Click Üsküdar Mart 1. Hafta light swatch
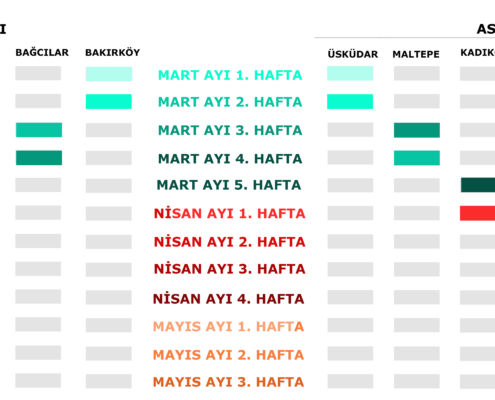The image size is (495, 400). 350,73
